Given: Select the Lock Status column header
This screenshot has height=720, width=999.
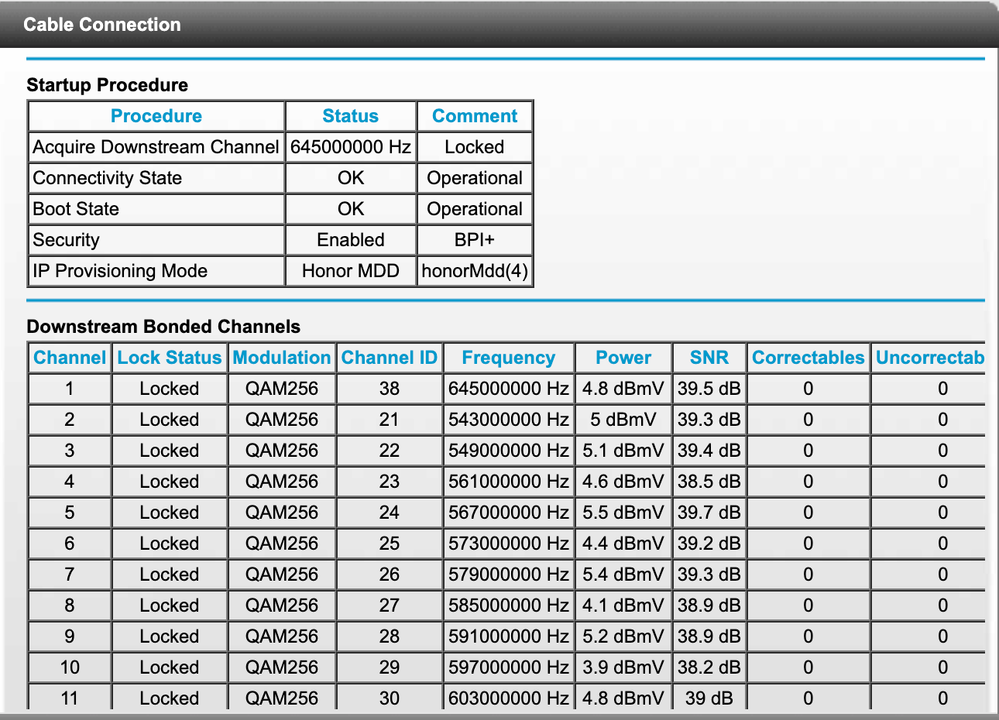Looking at the screenshot, I should pyautogui.click(x=169, y=357).
